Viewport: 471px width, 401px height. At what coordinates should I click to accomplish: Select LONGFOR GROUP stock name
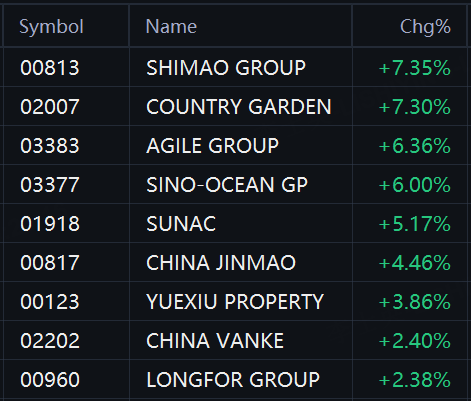pos(233,380)
